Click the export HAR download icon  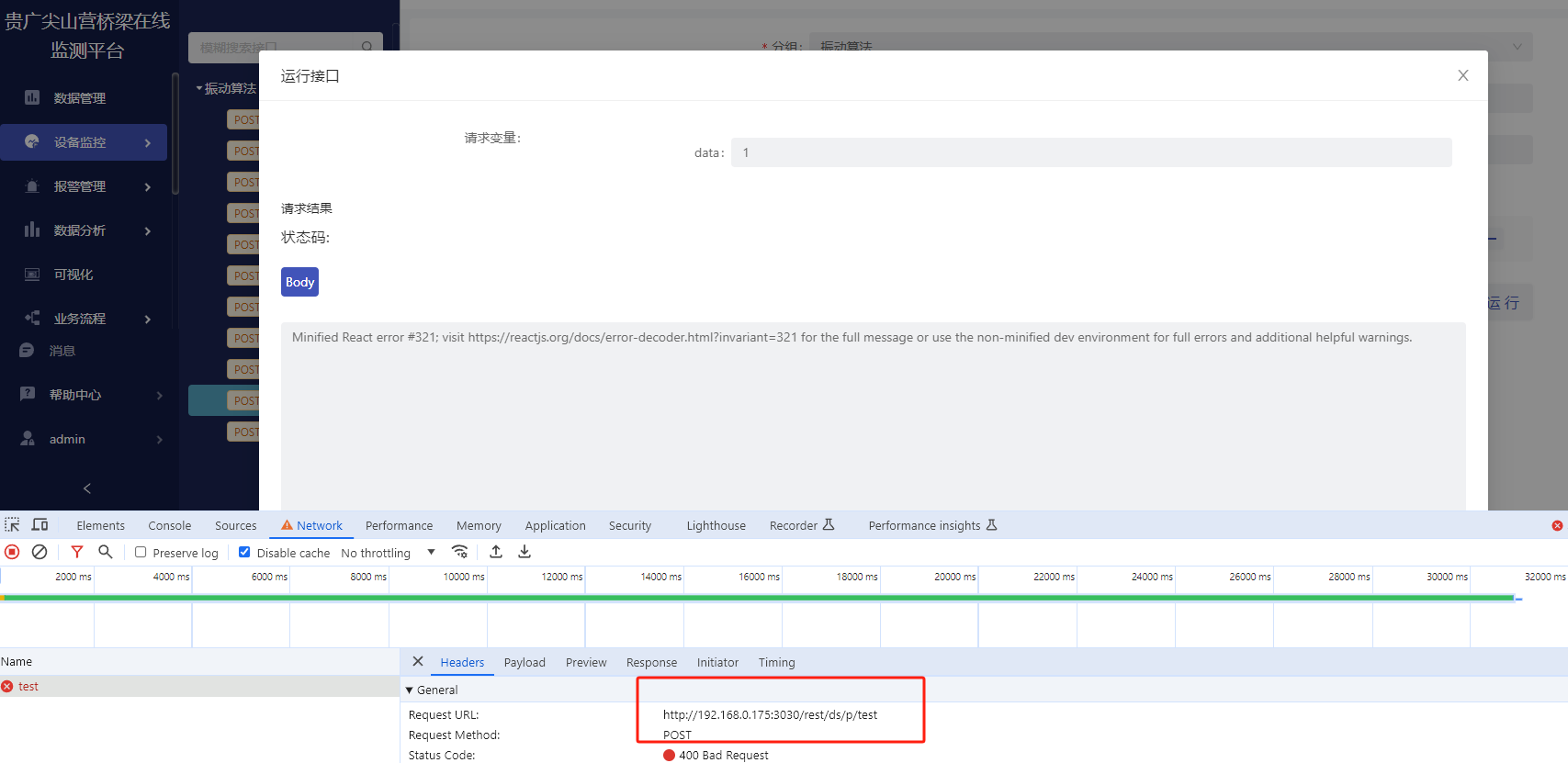coord(525,552)
